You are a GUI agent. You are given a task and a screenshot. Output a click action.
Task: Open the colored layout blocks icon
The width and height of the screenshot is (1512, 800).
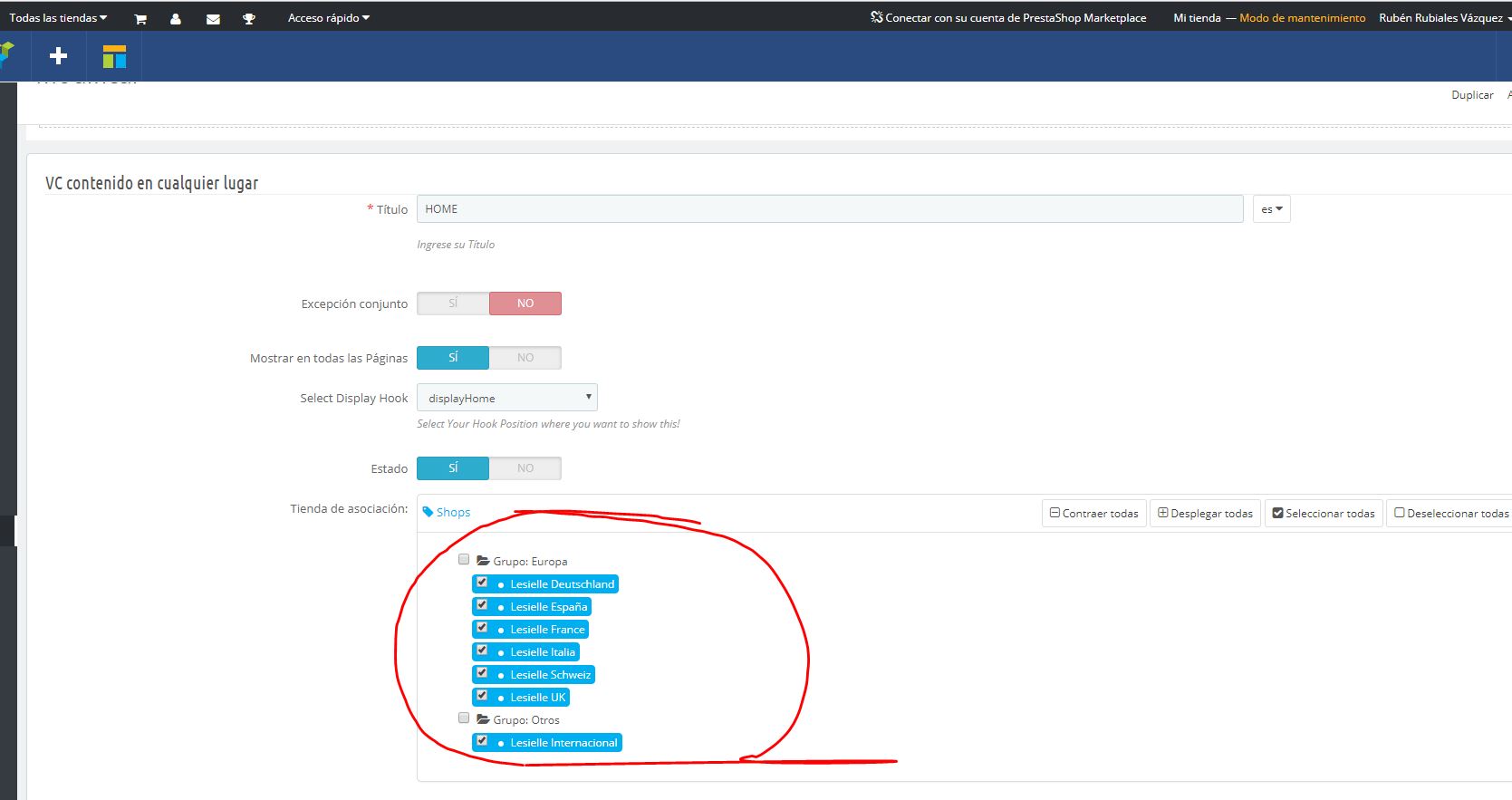click(x=114, y=56)
